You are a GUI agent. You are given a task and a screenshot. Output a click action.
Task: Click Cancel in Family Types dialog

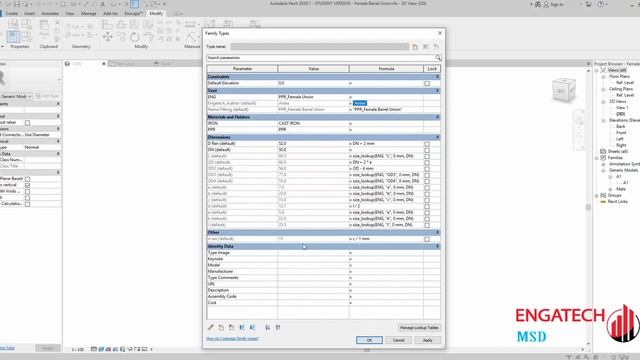tap(398, 340)
